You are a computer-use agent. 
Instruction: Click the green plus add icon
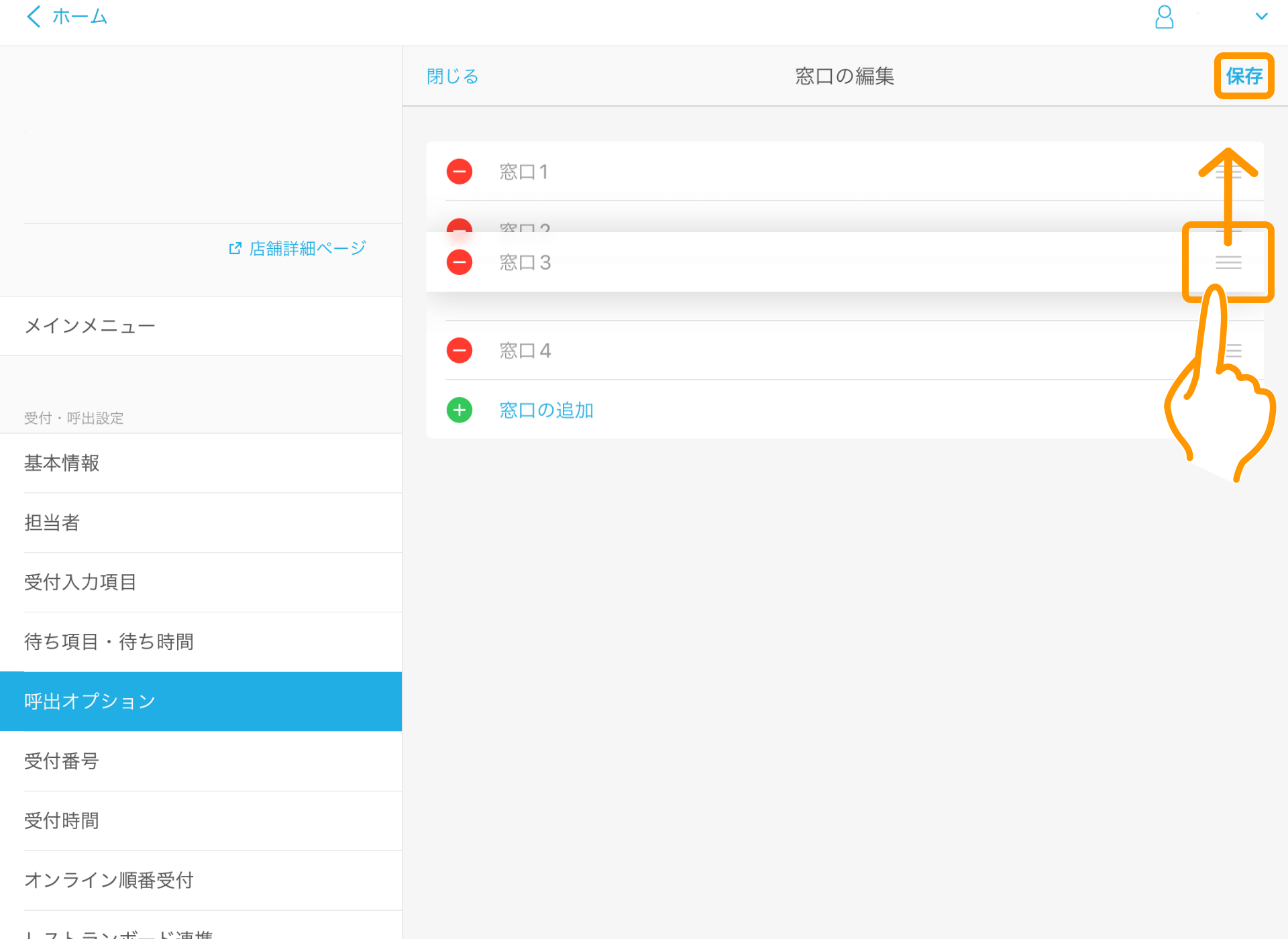coord(460,410)
